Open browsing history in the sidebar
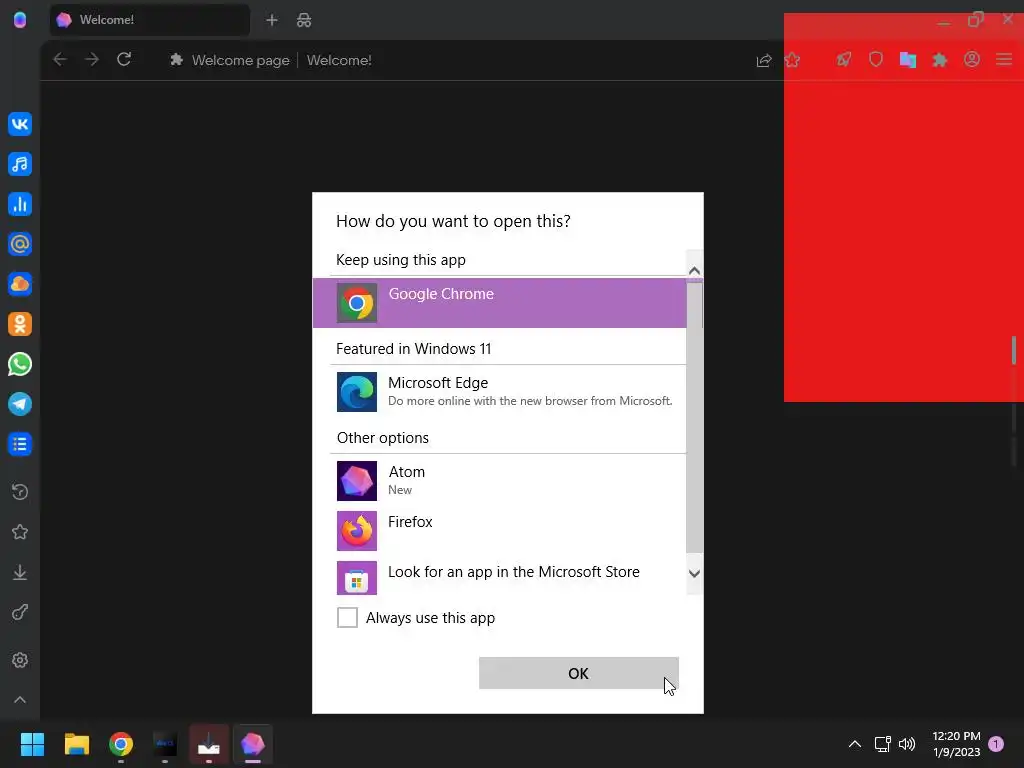 coord(20,492)
